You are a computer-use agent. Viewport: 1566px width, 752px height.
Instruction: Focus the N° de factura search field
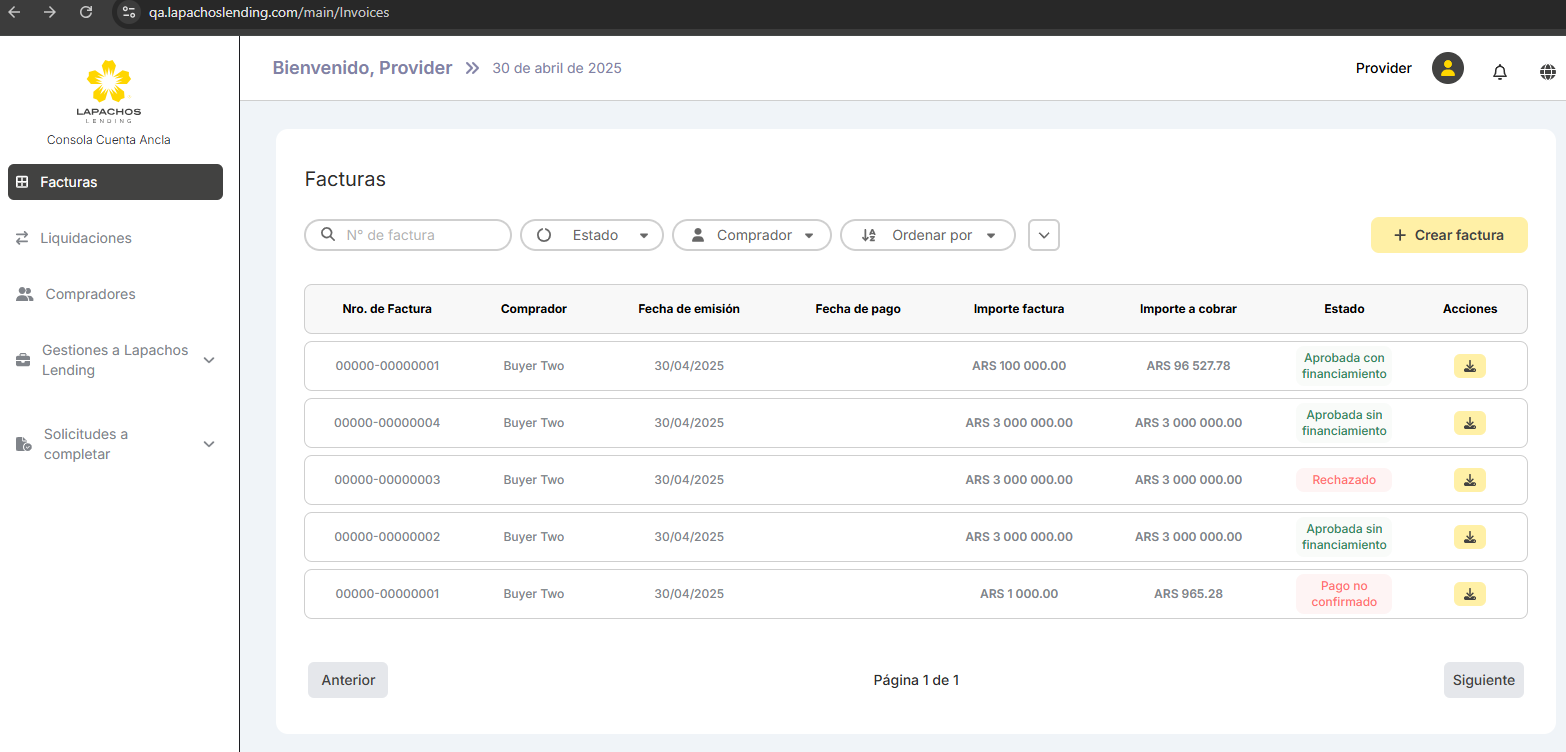coord(420,235)
